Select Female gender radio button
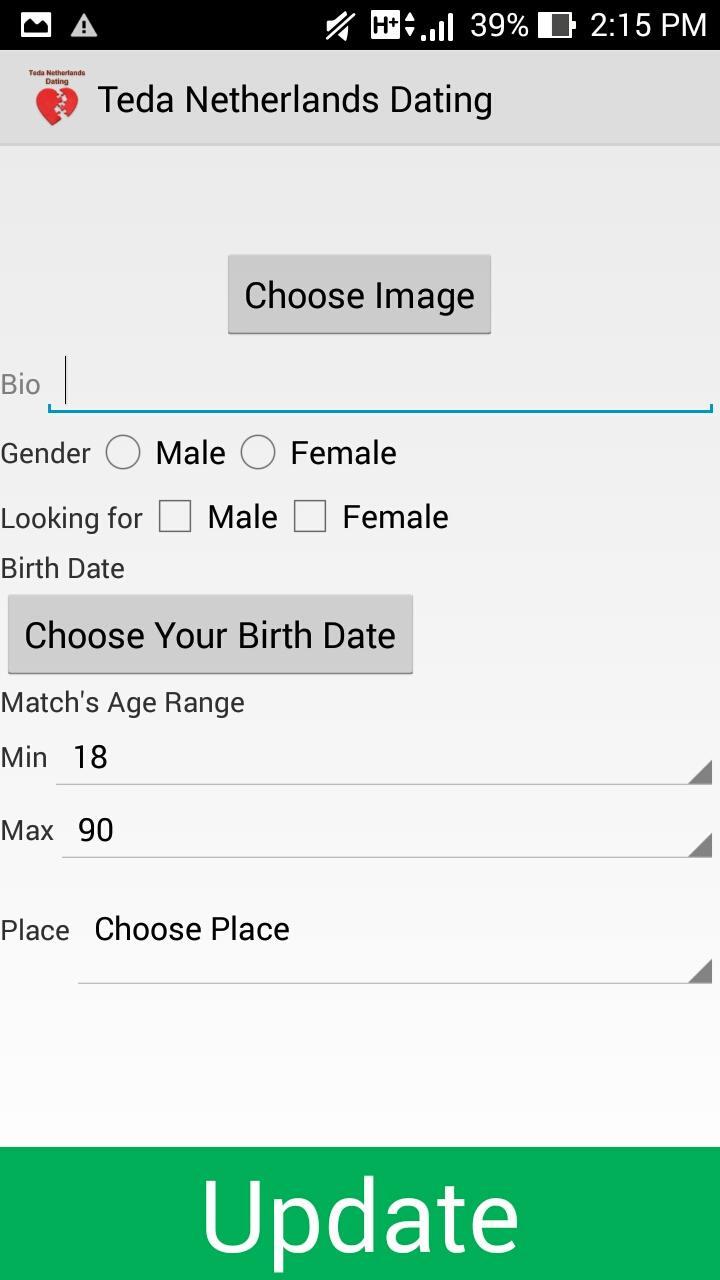Image resolution: width=720 pixels, height=1280 pixels. click(x=258, y=453)
